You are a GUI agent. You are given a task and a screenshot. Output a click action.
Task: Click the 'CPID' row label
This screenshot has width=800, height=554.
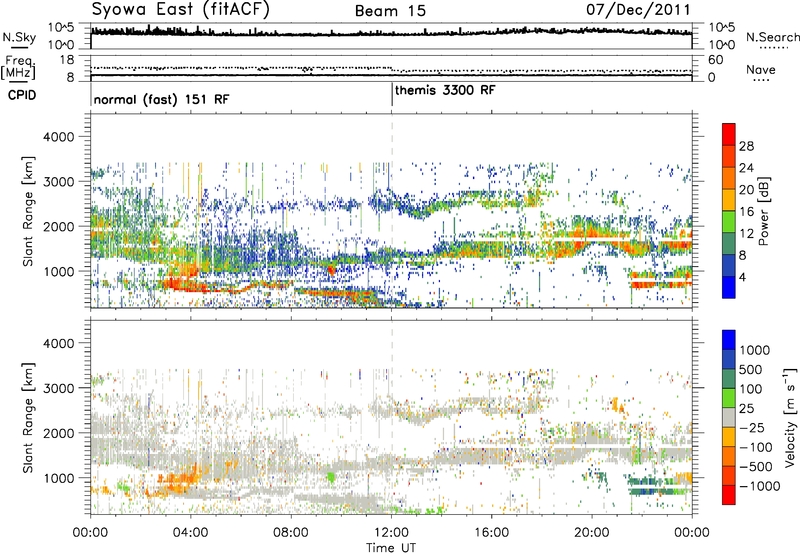(x=22, y=95)
